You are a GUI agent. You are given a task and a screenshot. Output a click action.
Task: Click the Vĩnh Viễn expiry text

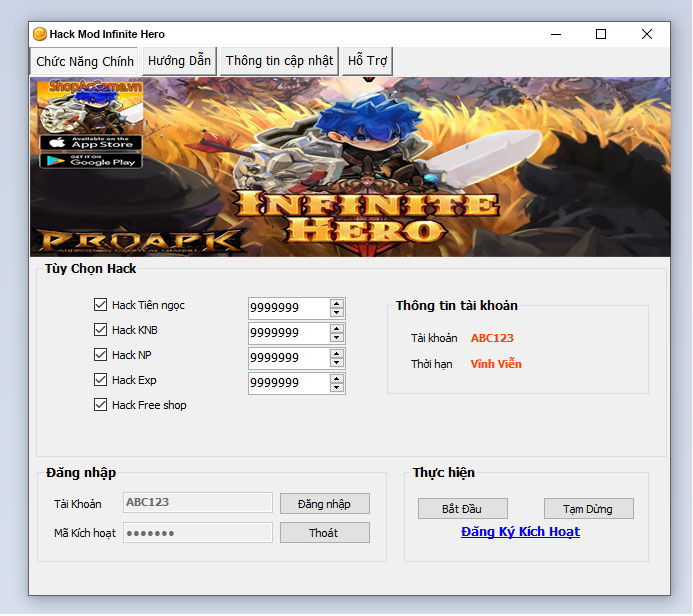pos(496,364)
